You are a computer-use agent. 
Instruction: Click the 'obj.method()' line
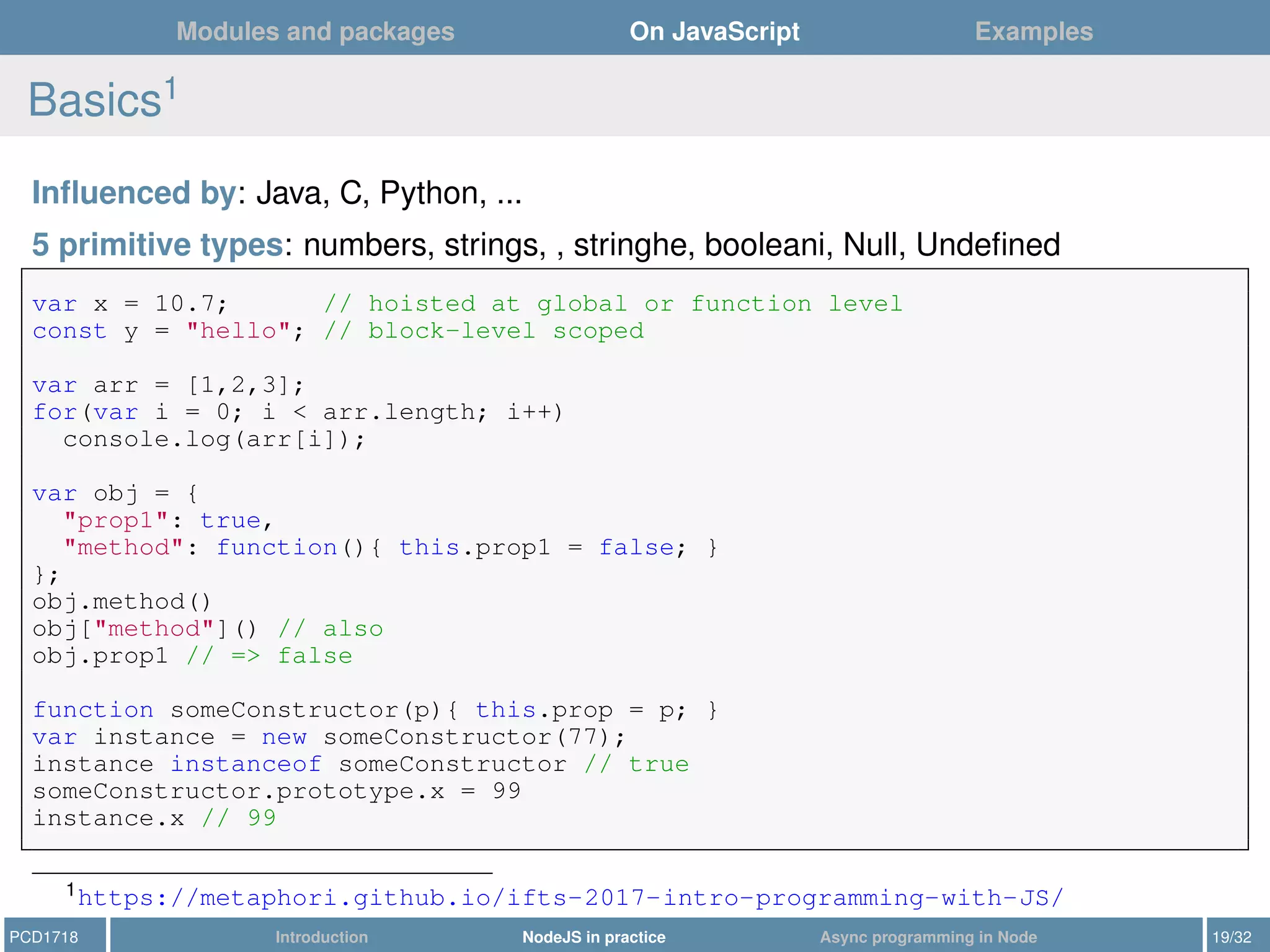[x=122, y=602]
